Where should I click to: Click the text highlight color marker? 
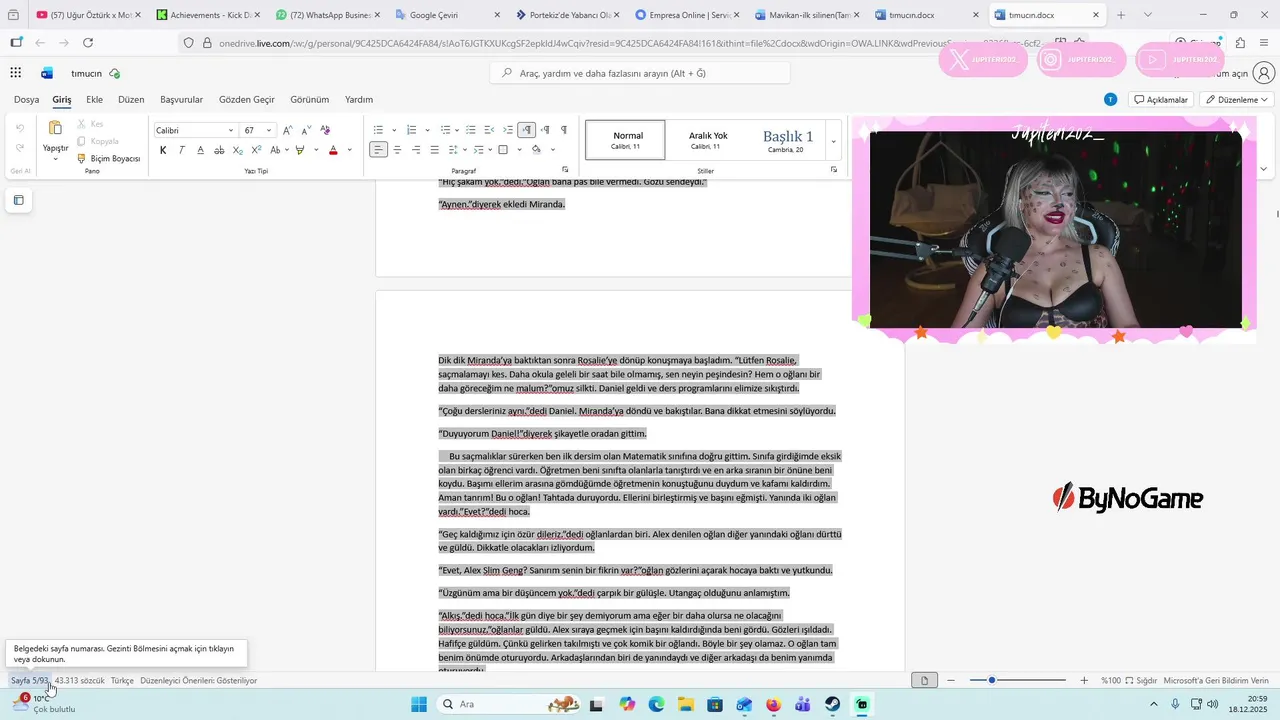click(299, 150)
